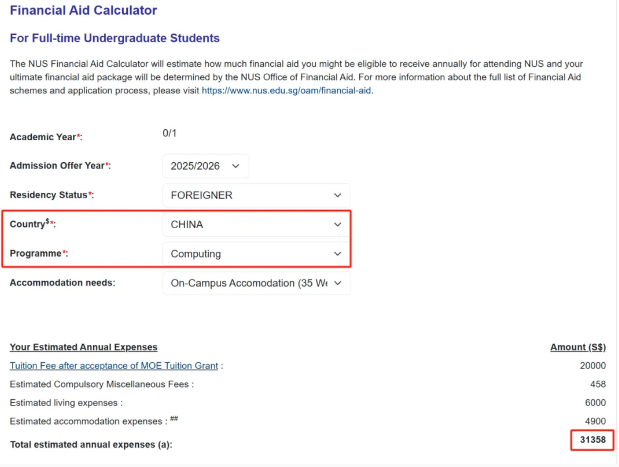This screenshot has width=619, height=467.
Task: Click the total annual expenses value 31358
Action: pos(590,440)
